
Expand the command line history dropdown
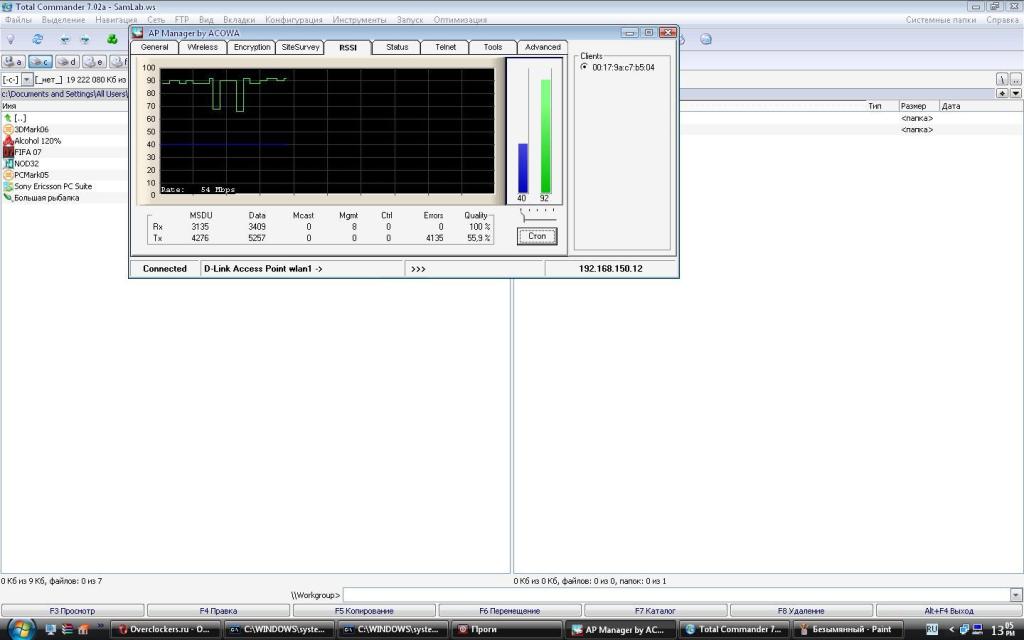[x=1016, y=595]
